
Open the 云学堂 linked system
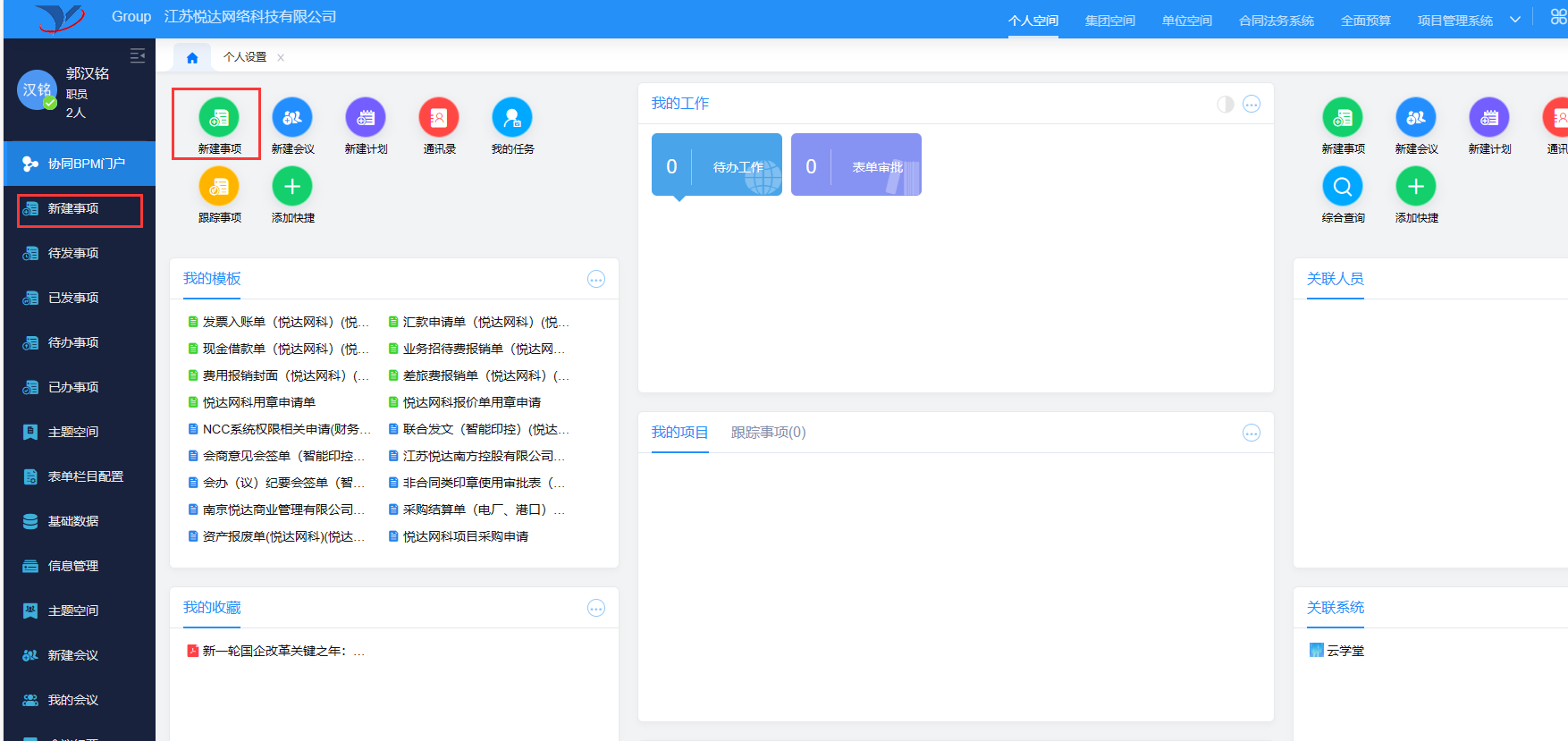tap(1345, 651)
